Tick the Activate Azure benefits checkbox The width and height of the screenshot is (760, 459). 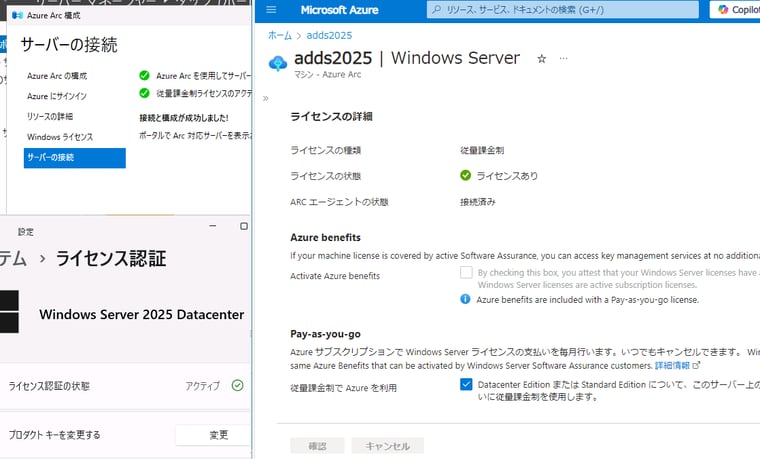coord(466,272)
